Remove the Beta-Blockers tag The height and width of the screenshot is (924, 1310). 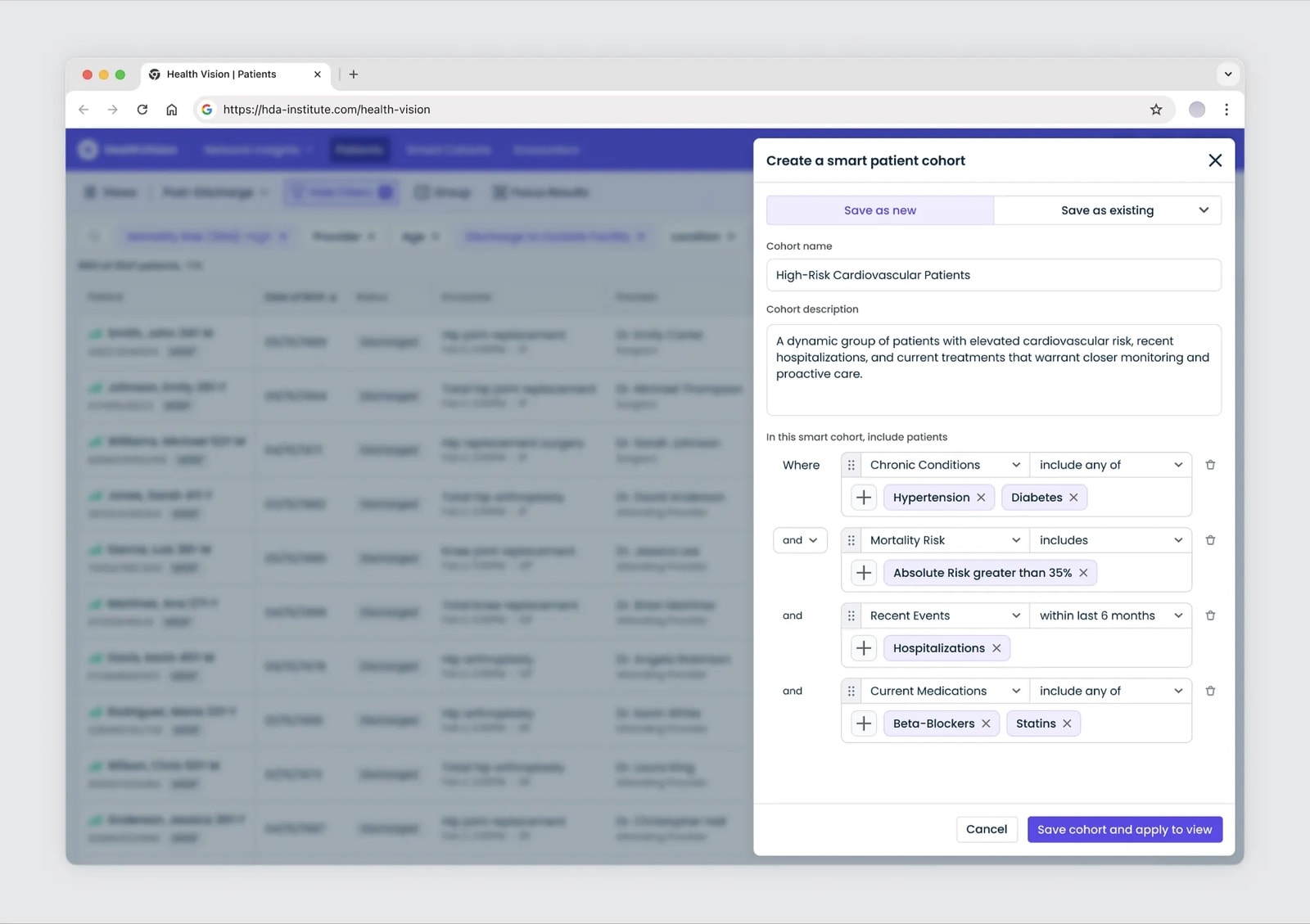(x=986, y=723)
